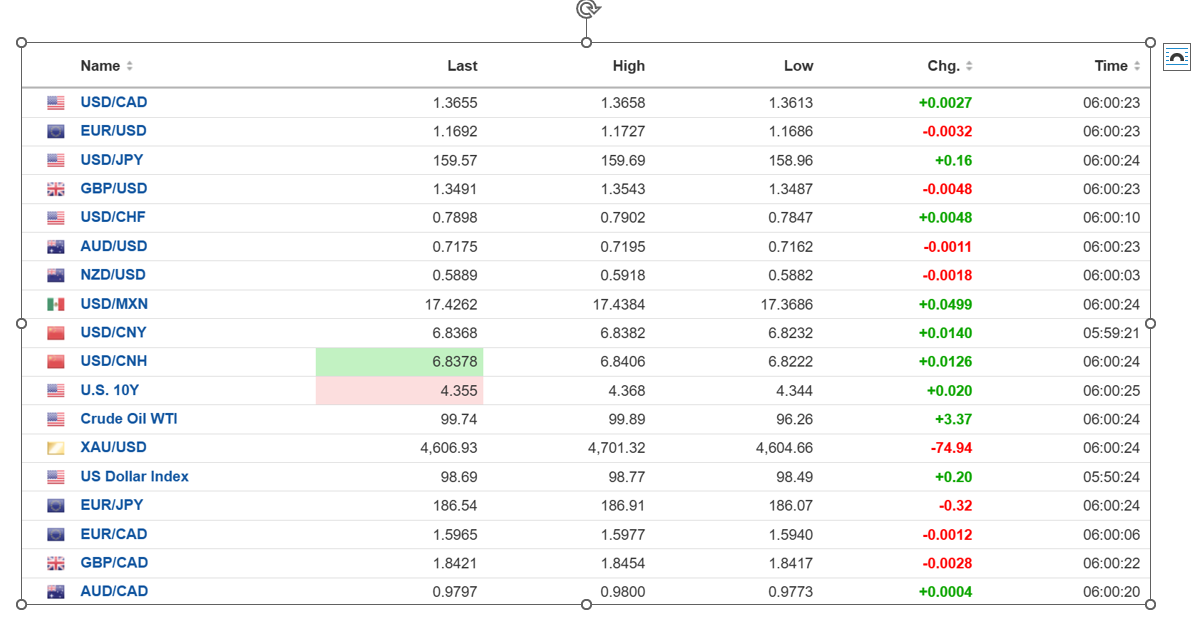
Task: Open the US Dollar Index link
Action: click(x=134, y=477)
